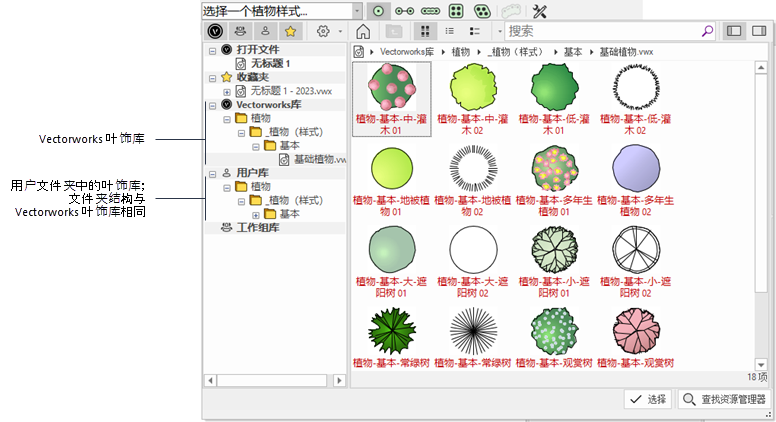Click the star icon next to 收藏夹
This screenshot has width=776, height=422.
point(227,77)
